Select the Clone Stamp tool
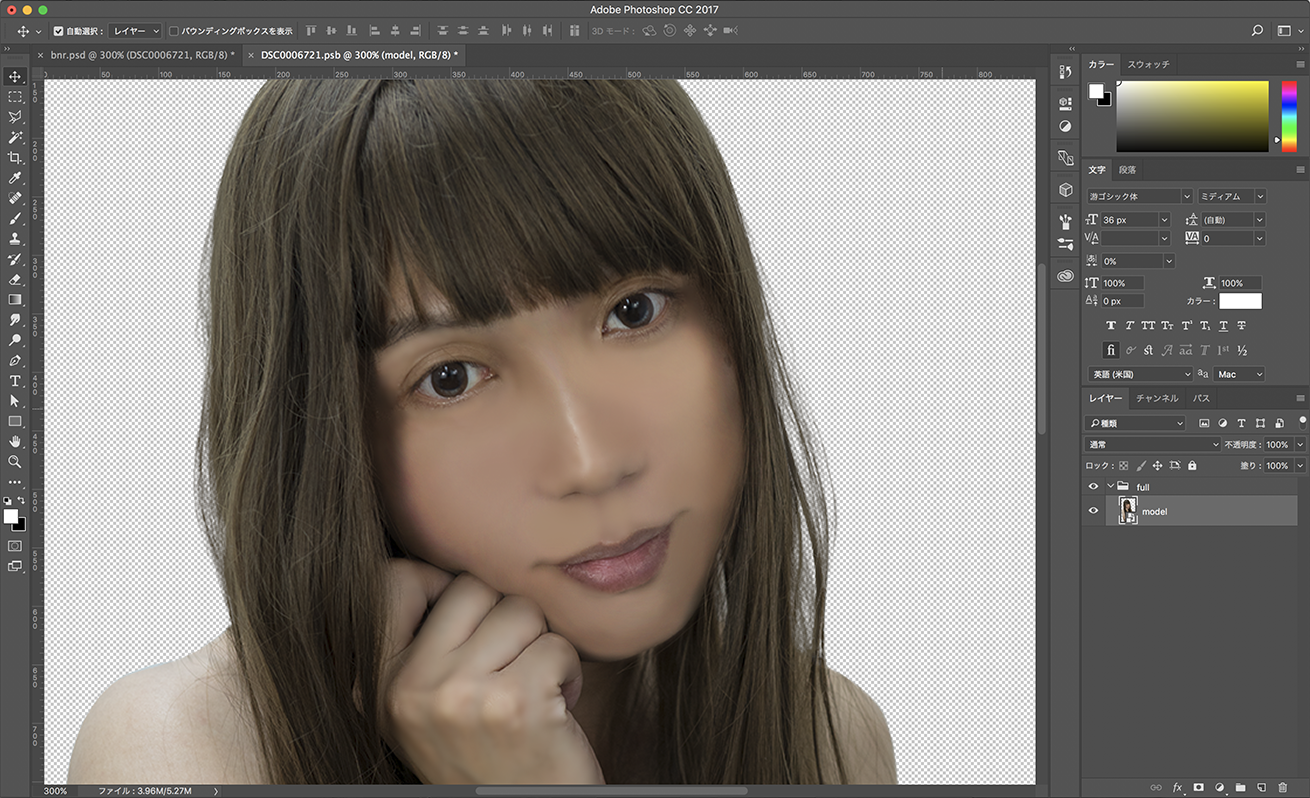This screenshot has width=1310, height=798. point(15,239)
